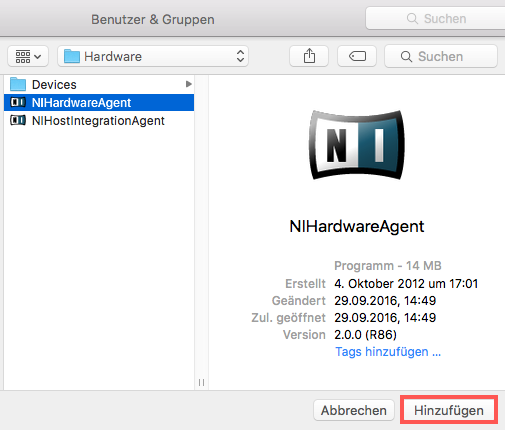Screen dimensions: 505x430
Task: Select NIHardwareAgent in the file list
Action: tap(99, 102)
